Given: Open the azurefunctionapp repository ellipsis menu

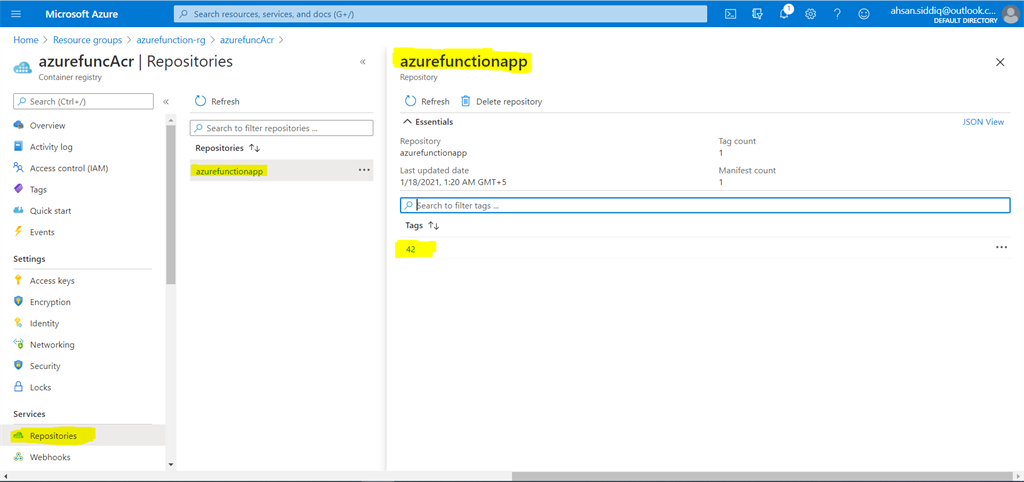Looking at the screenshot, I should (x=364, y=170).
